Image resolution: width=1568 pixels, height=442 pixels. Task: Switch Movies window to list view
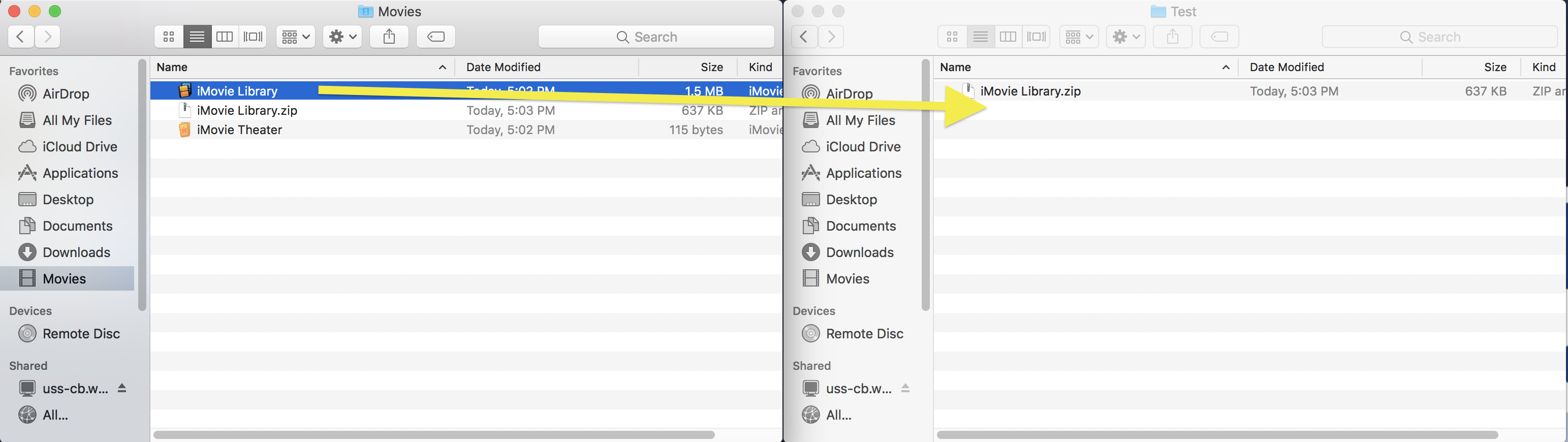[197, 37]
